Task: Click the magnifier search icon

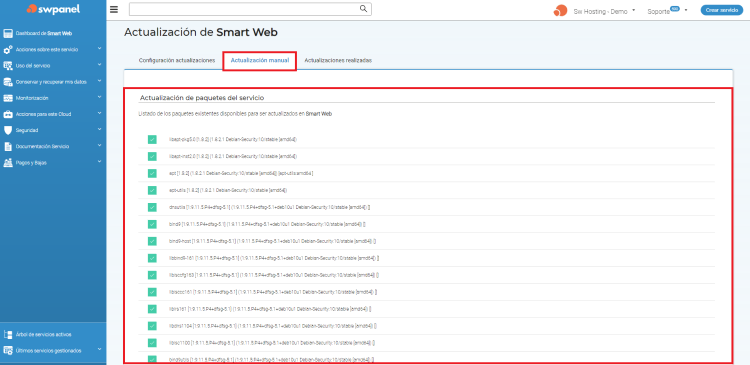Action: pos(364,9)
